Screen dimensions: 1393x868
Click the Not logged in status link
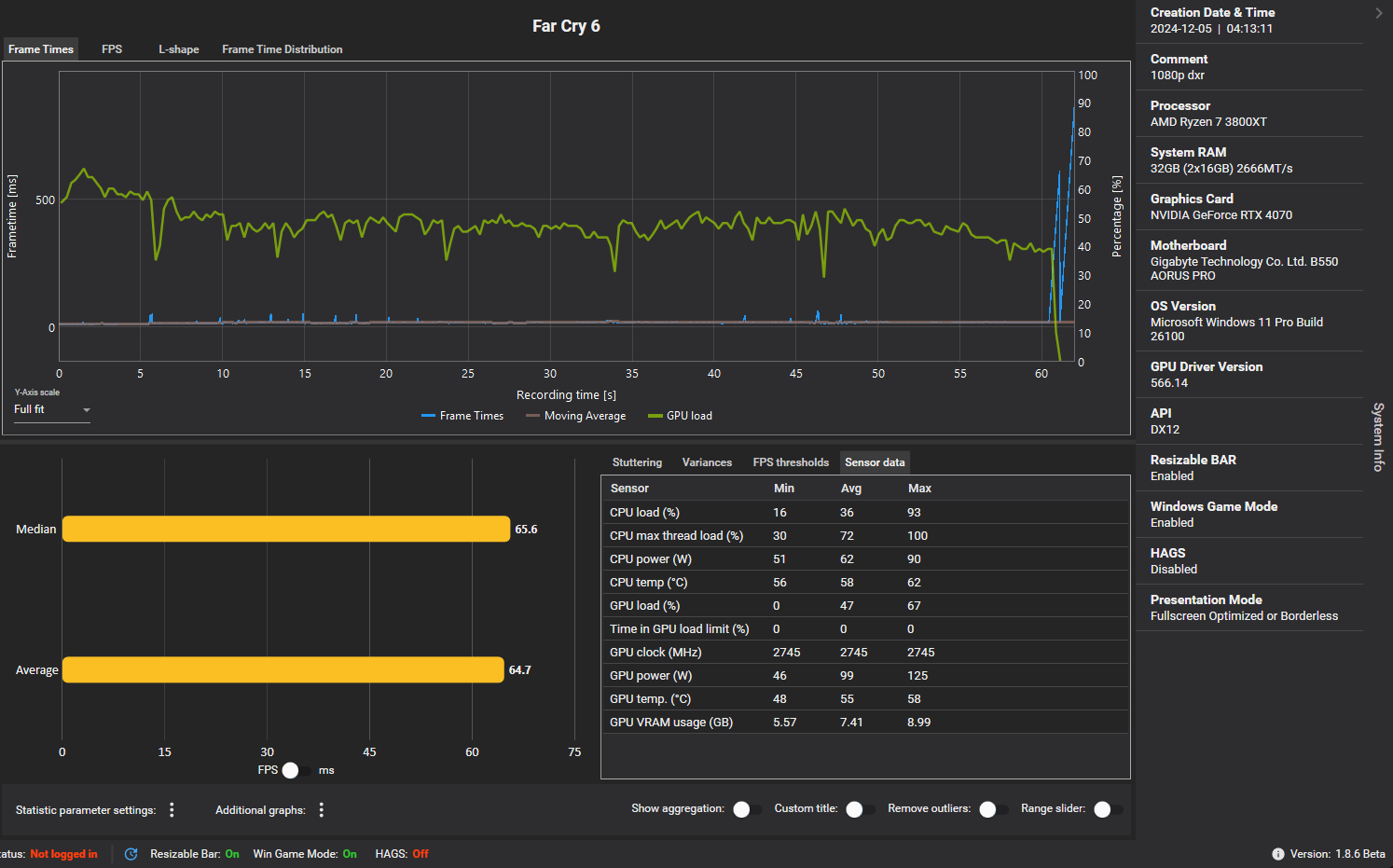click(63, 854)
